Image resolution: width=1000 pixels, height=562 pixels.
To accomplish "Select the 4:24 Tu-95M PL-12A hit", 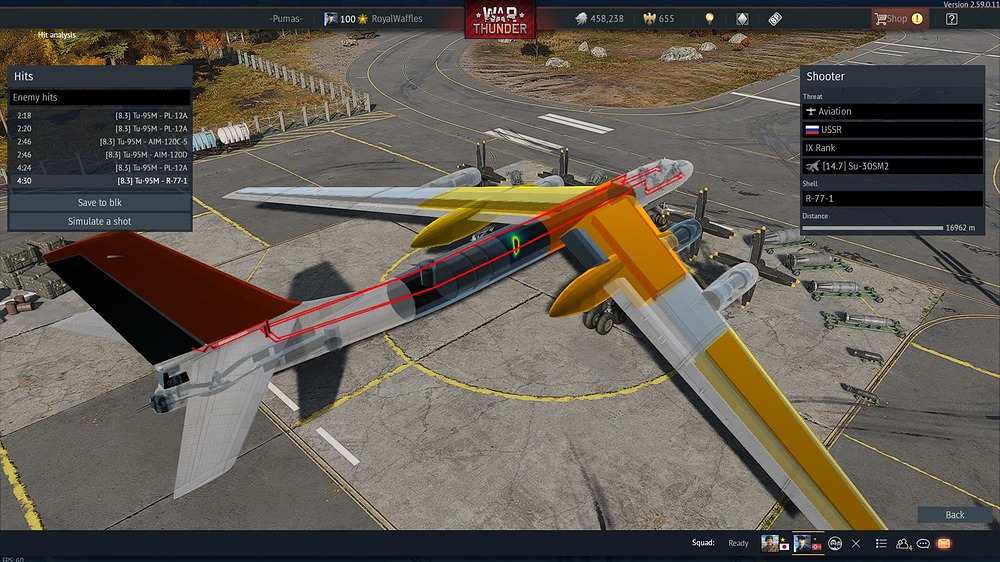I will click(99, 168).
